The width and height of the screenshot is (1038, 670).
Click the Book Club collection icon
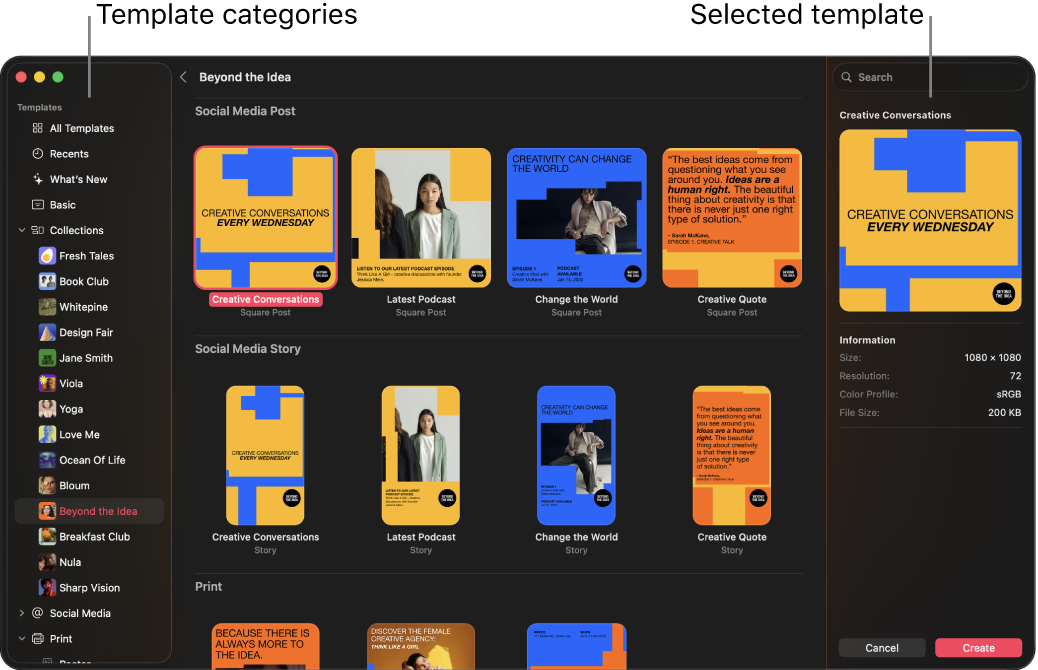point(47,281)
